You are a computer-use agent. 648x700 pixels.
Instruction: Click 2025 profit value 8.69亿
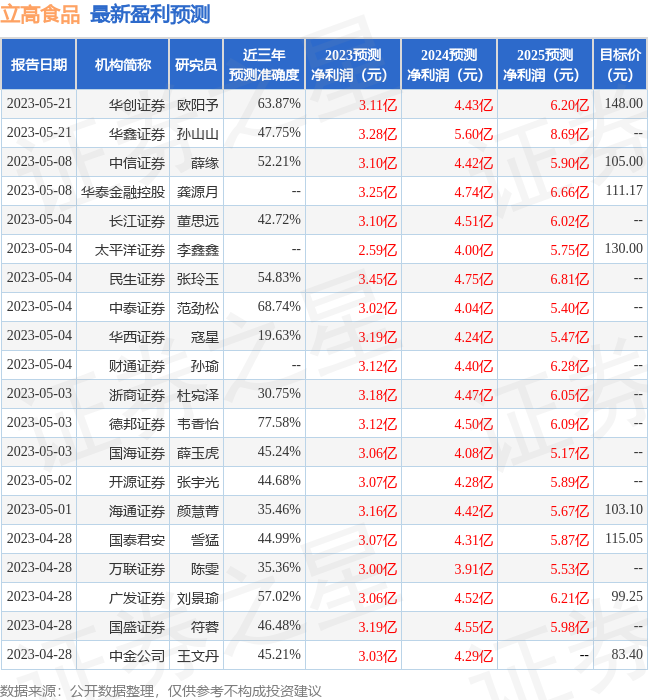[569, 134]
